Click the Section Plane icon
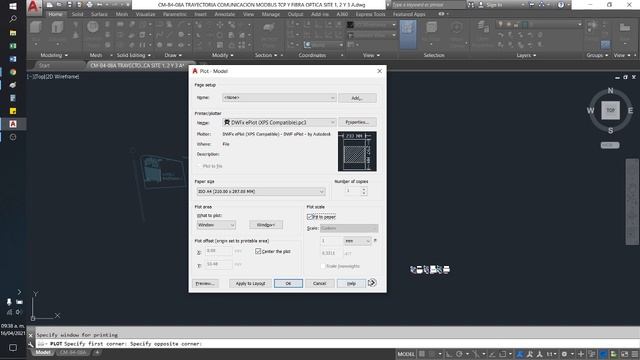The width and height of the screenshot is (640, 360). click(268, 27)
